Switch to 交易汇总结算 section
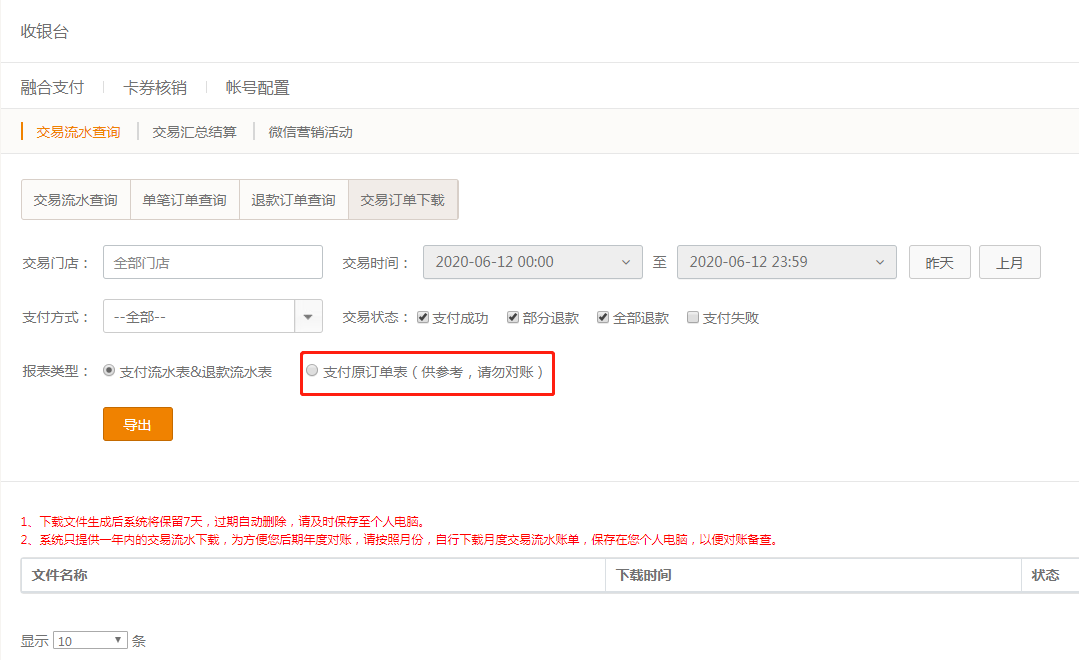This screenshot has height=660, width=1079. click(x=194, y=131)
